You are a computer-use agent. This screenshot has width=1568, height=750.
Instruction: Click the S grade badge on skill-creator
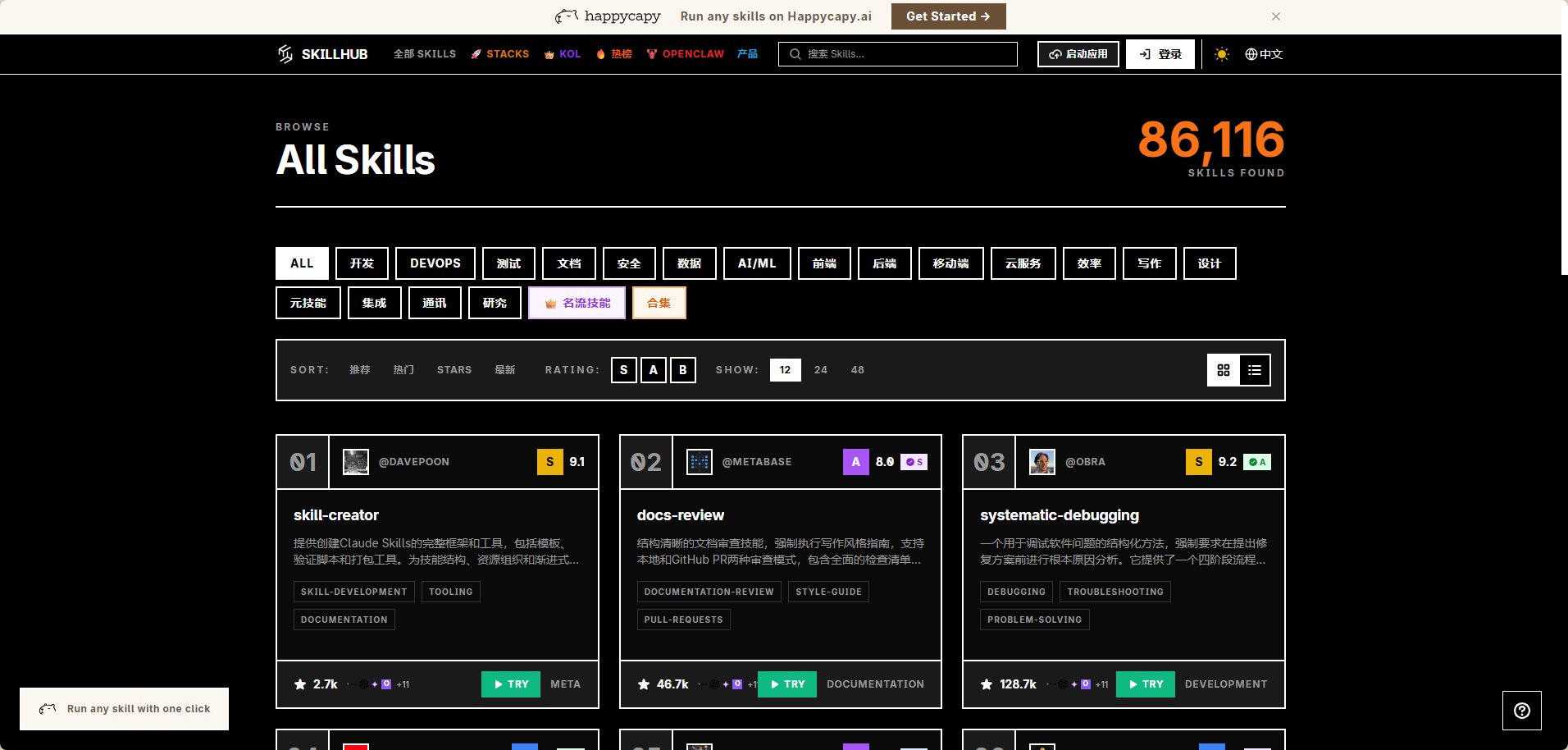(550, 462)
